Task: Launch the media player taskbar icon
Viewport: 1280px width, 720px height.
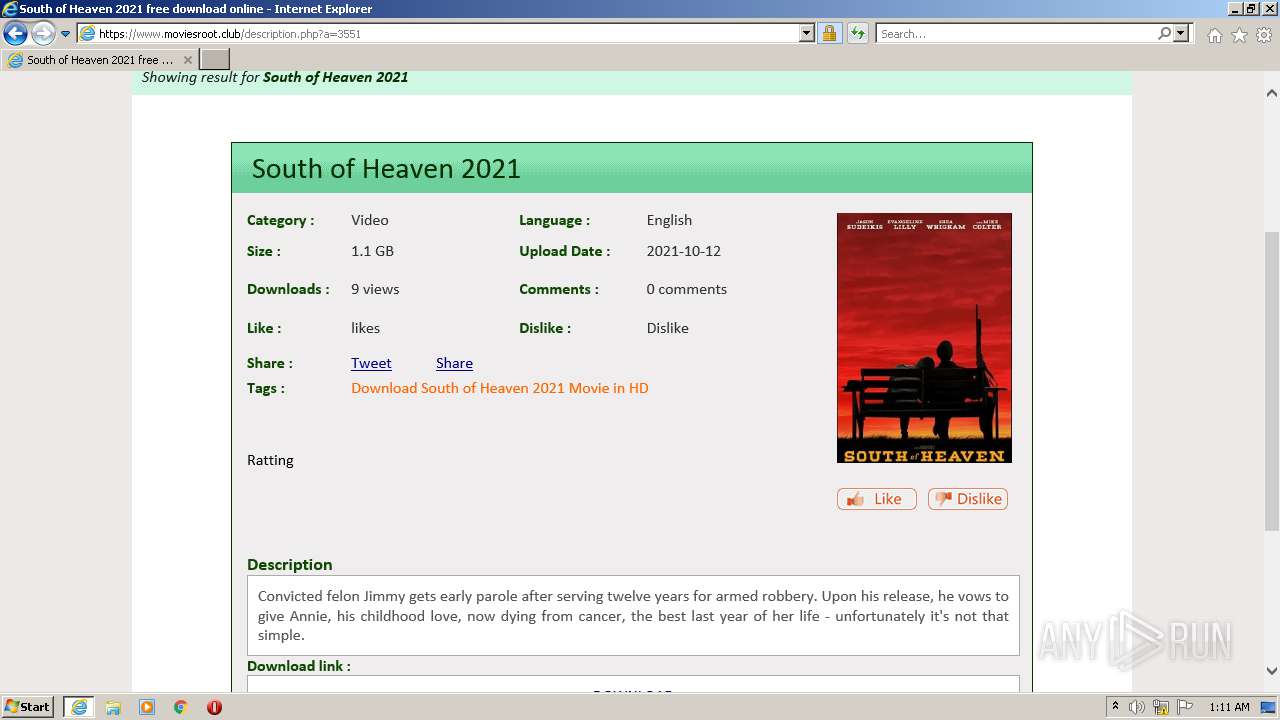Action: click(147, 707)
